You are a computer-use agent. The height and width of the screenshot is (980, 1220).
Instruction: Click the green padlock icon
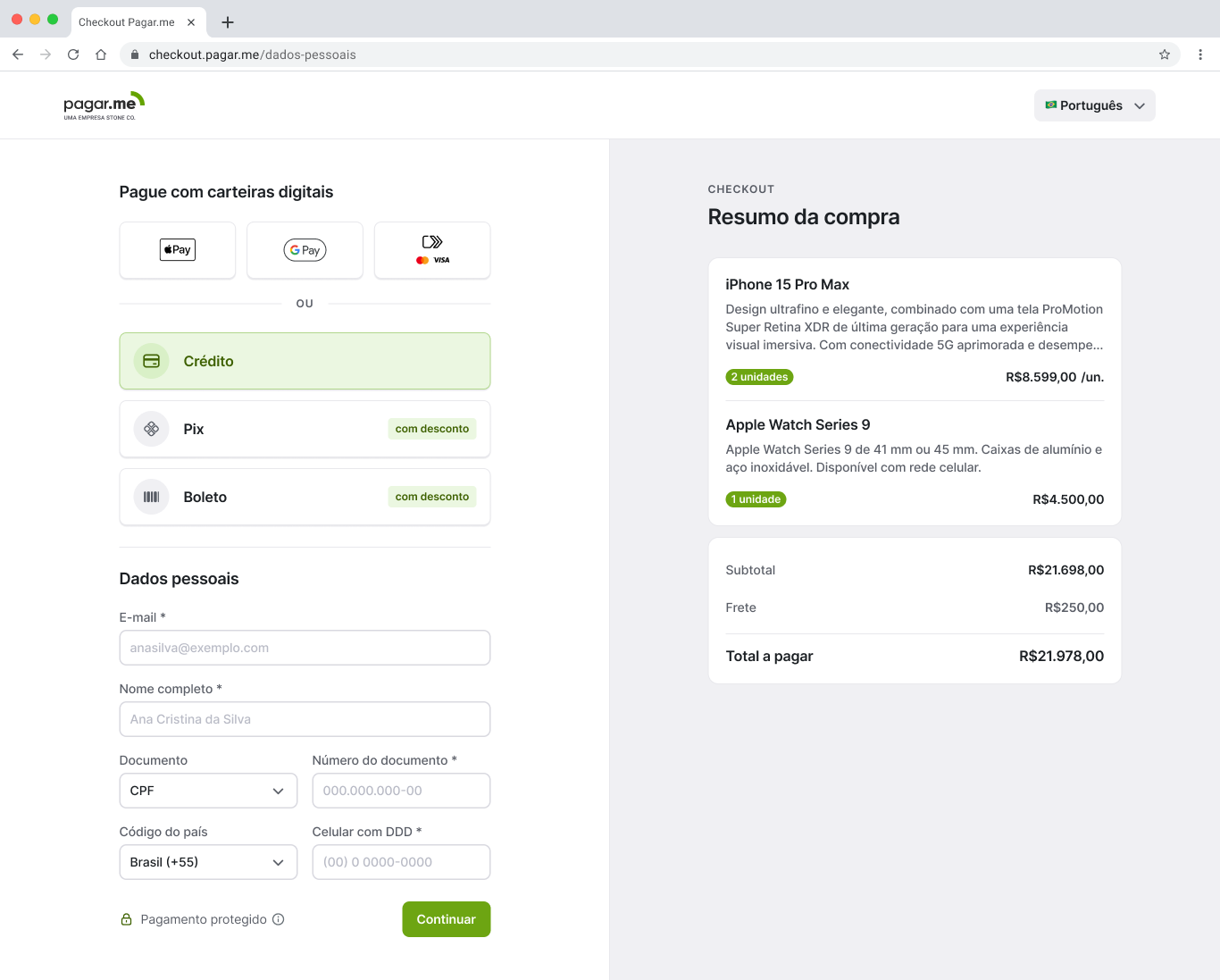[126, 919]
